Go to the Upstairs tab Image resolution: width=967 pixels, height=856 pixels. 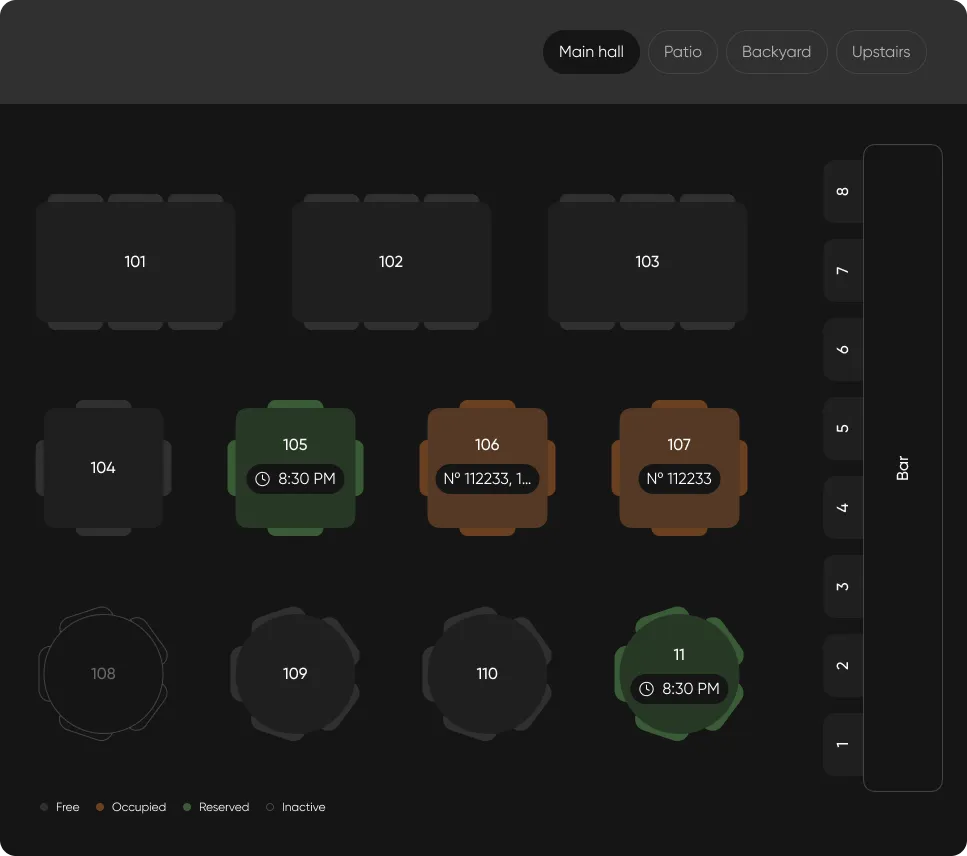[x=881, y=52]
